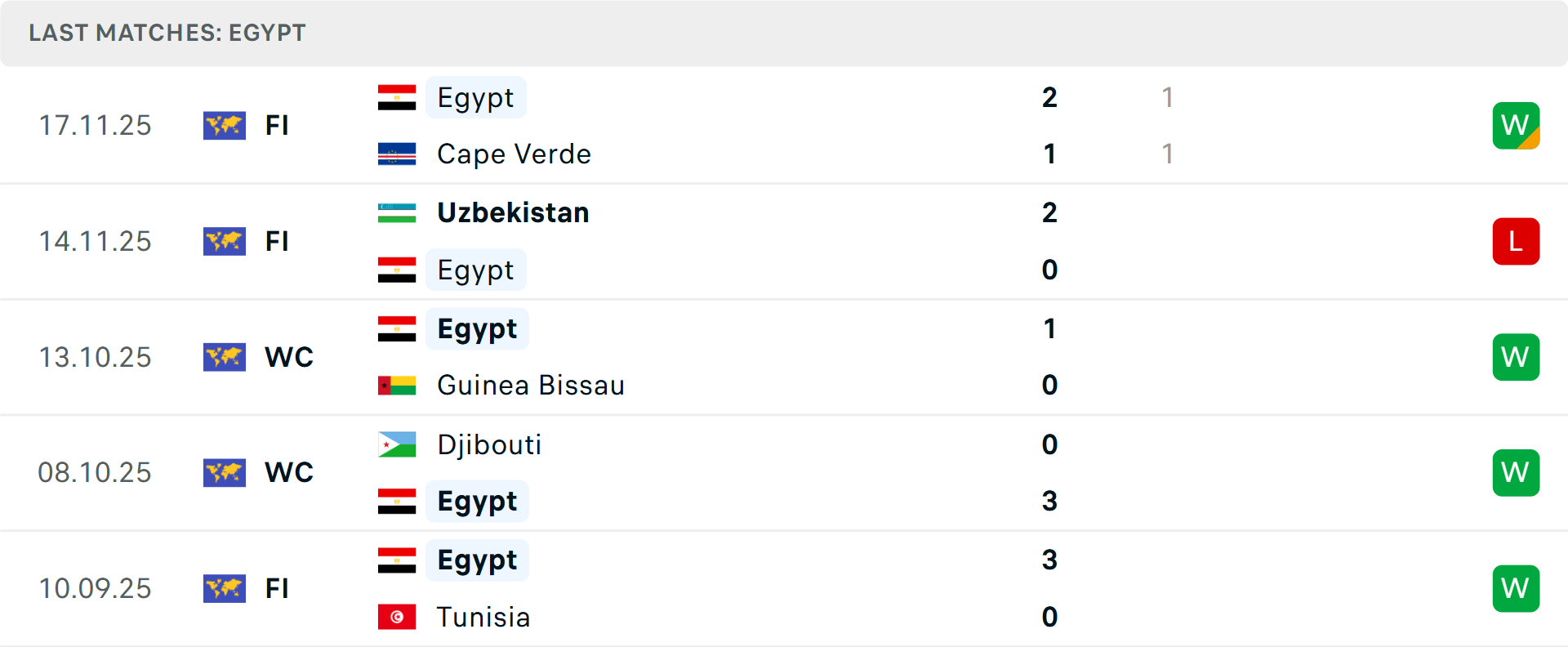Open the Djibouti team link

click(489, 444)
